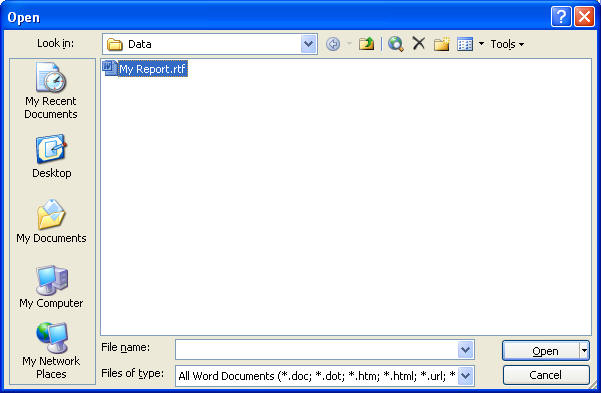
Task: Open the Open button's dropdown arrow
Action: click(x=584, y=350)
